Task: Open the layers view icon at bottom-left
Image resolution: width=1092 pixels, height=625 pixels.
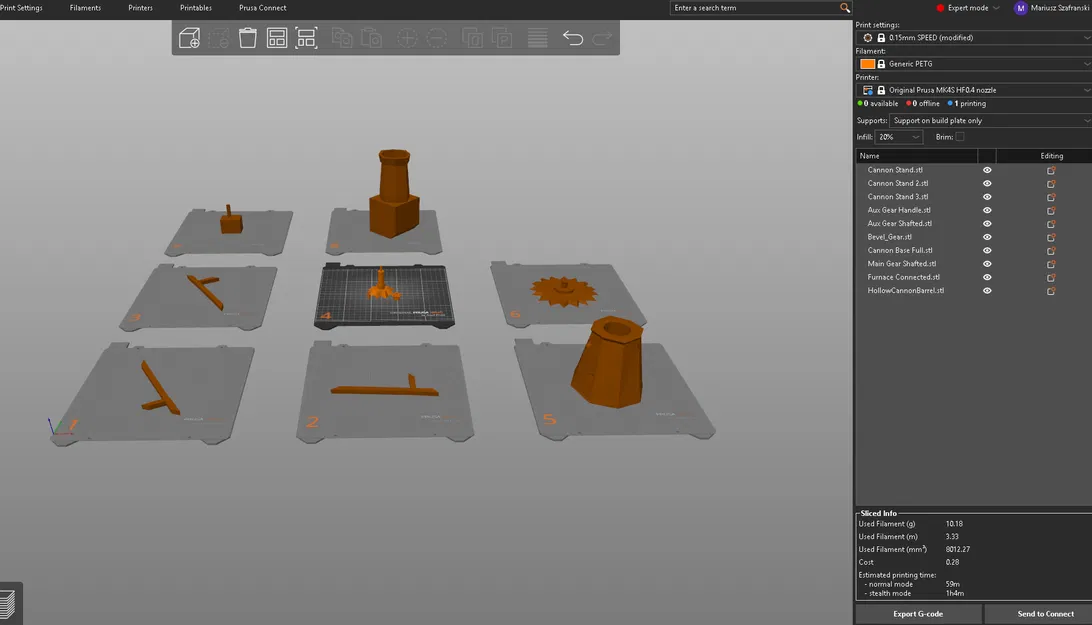Action: point(8,603)
